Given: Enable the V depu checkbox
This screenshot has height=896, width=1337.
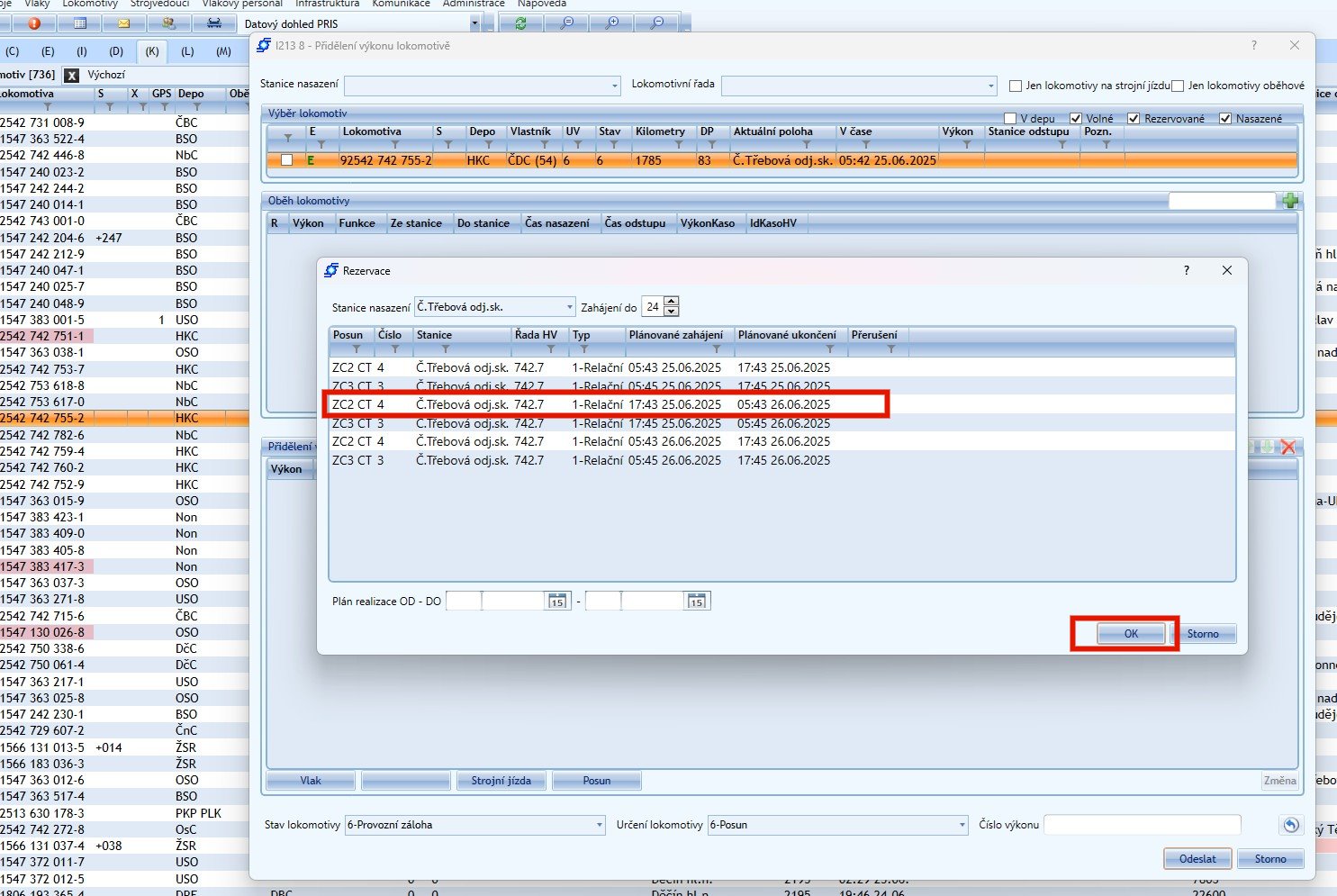Looking at the screenshot, I should [1010, 119].
